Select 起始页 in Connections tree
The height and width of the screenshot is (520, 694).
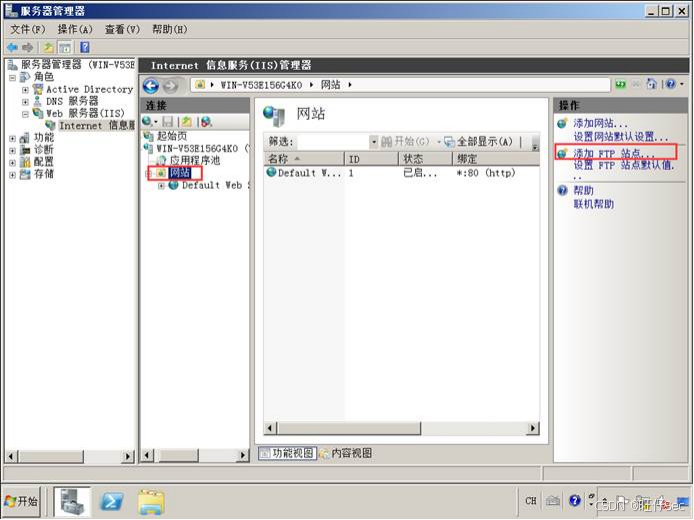(x=171, y=136)
